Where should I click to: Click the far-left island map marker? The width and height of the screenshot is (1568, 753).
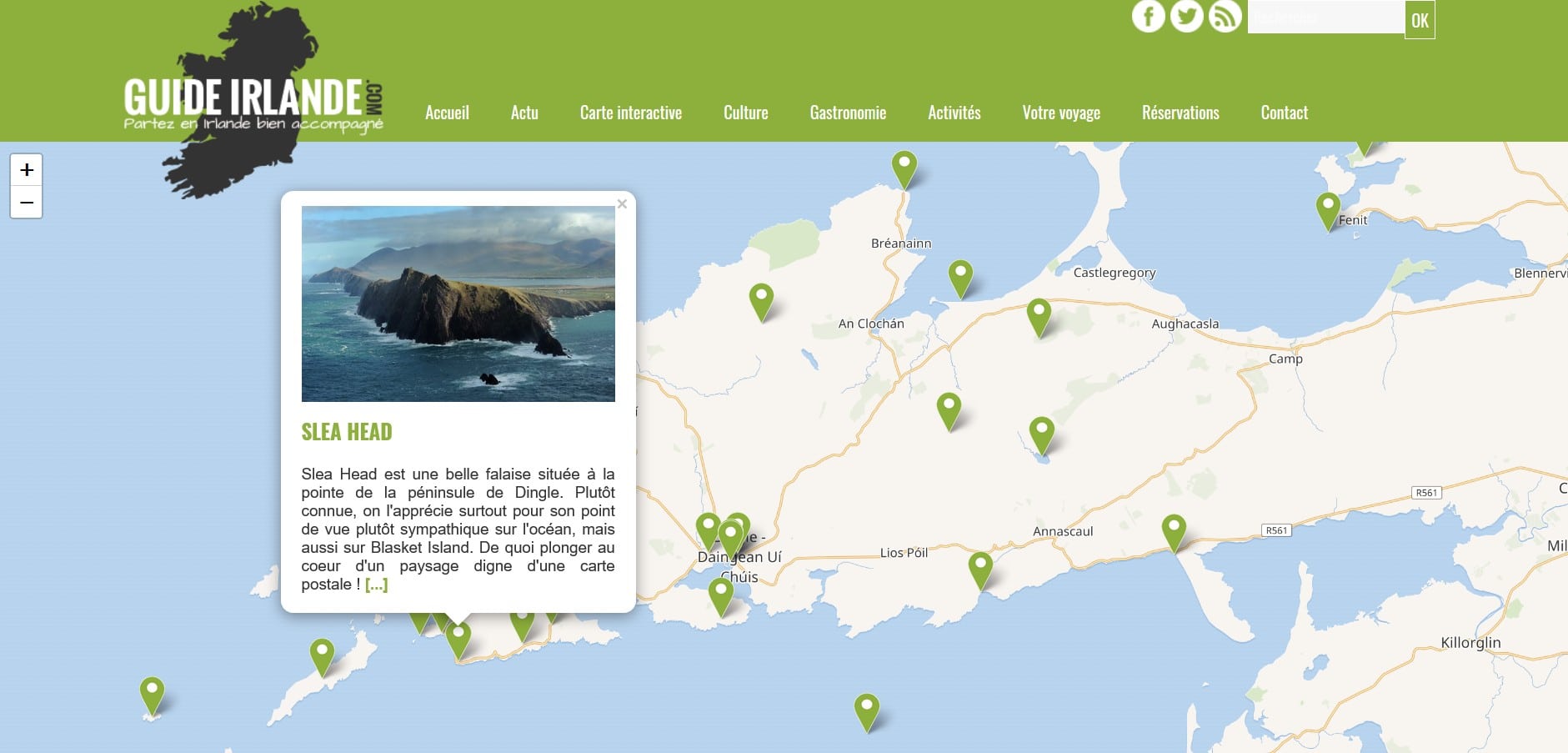click(152, 693)
